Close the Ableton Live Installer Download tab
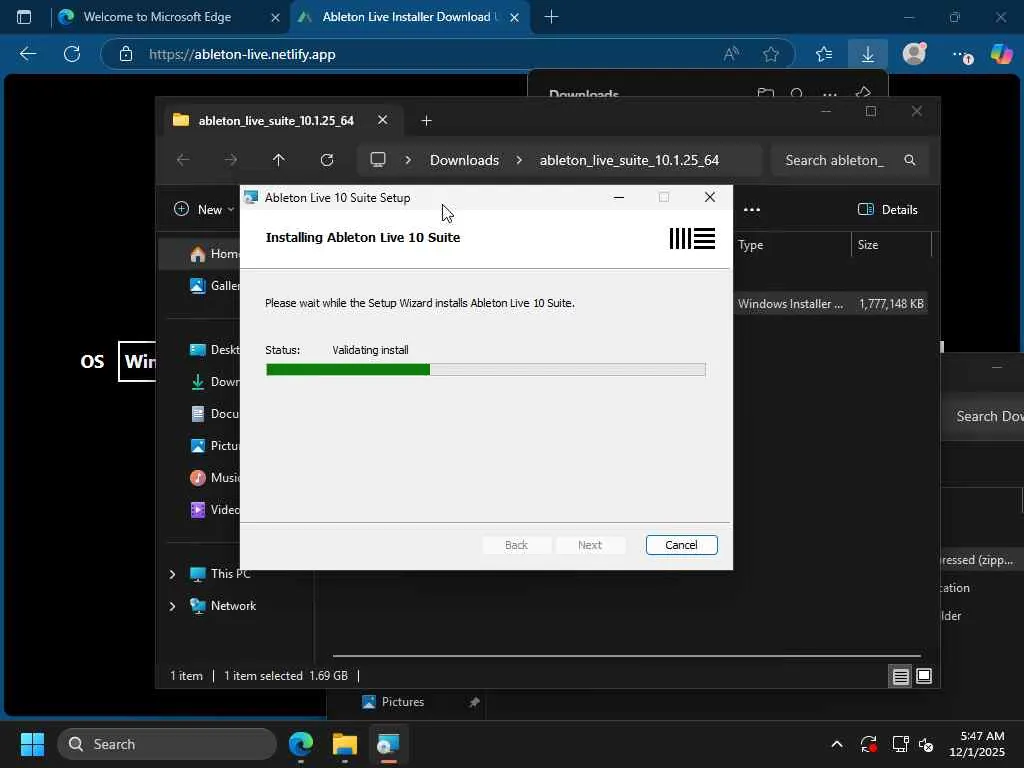 point(515,18)
